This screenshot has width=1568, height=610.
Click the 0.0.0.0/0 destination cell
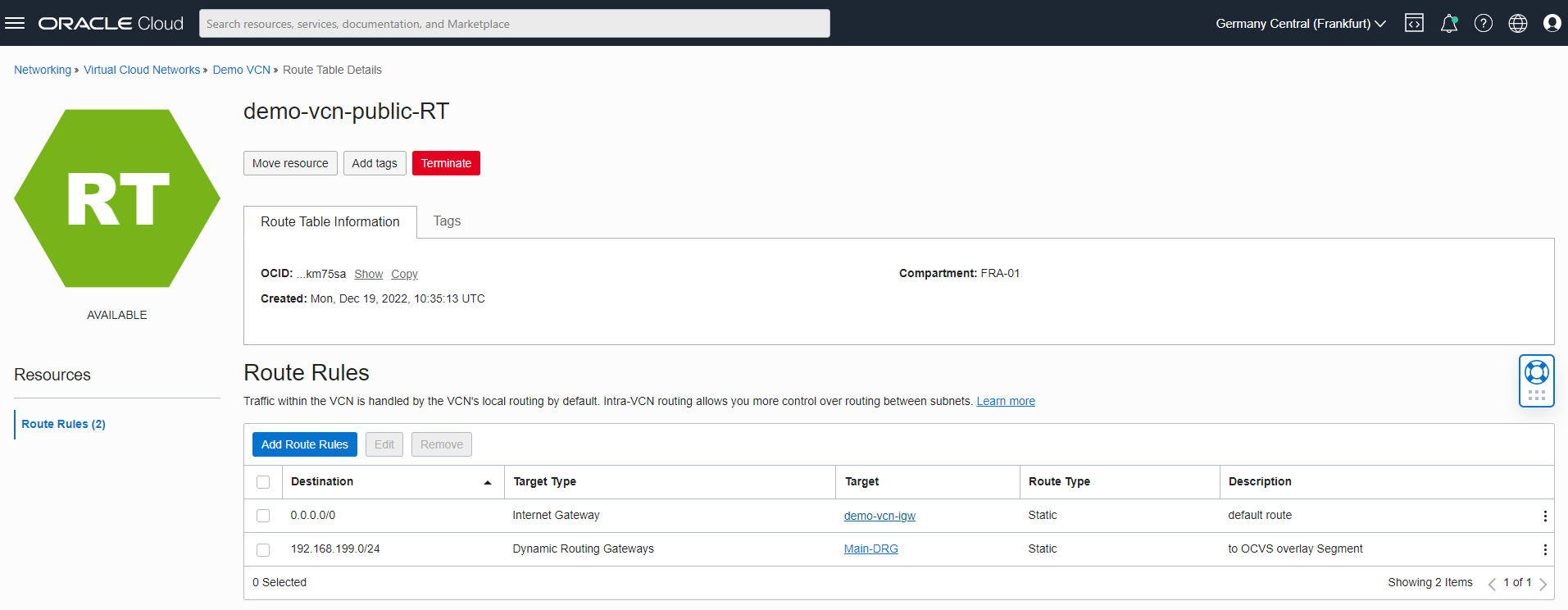(x=313, y=516)
